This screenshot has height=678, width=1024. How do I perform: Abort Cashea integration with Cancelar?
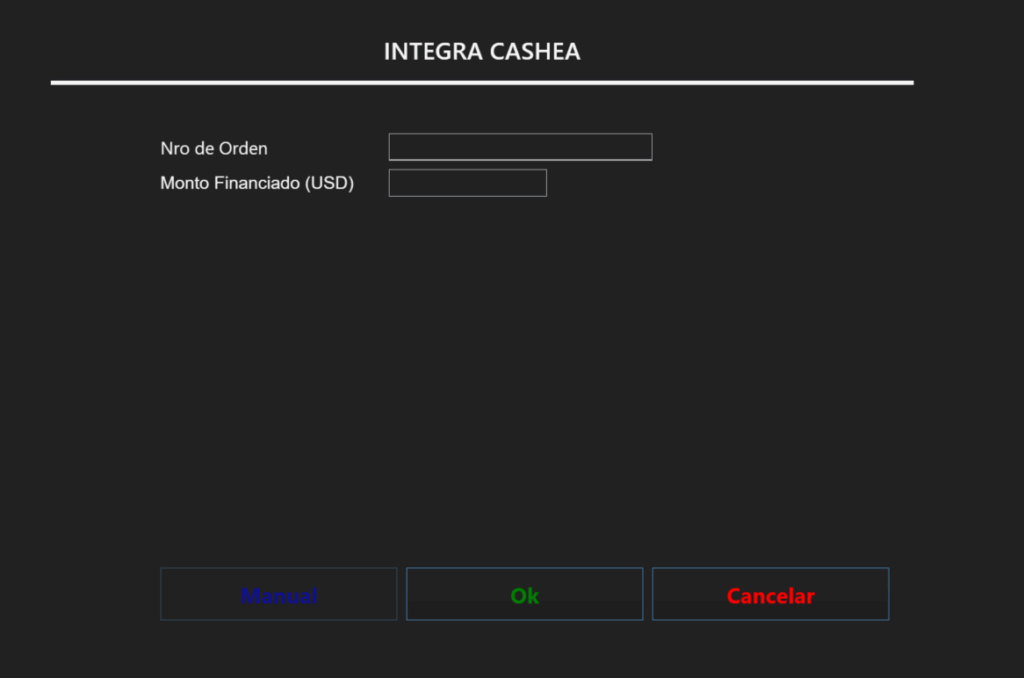771,594
